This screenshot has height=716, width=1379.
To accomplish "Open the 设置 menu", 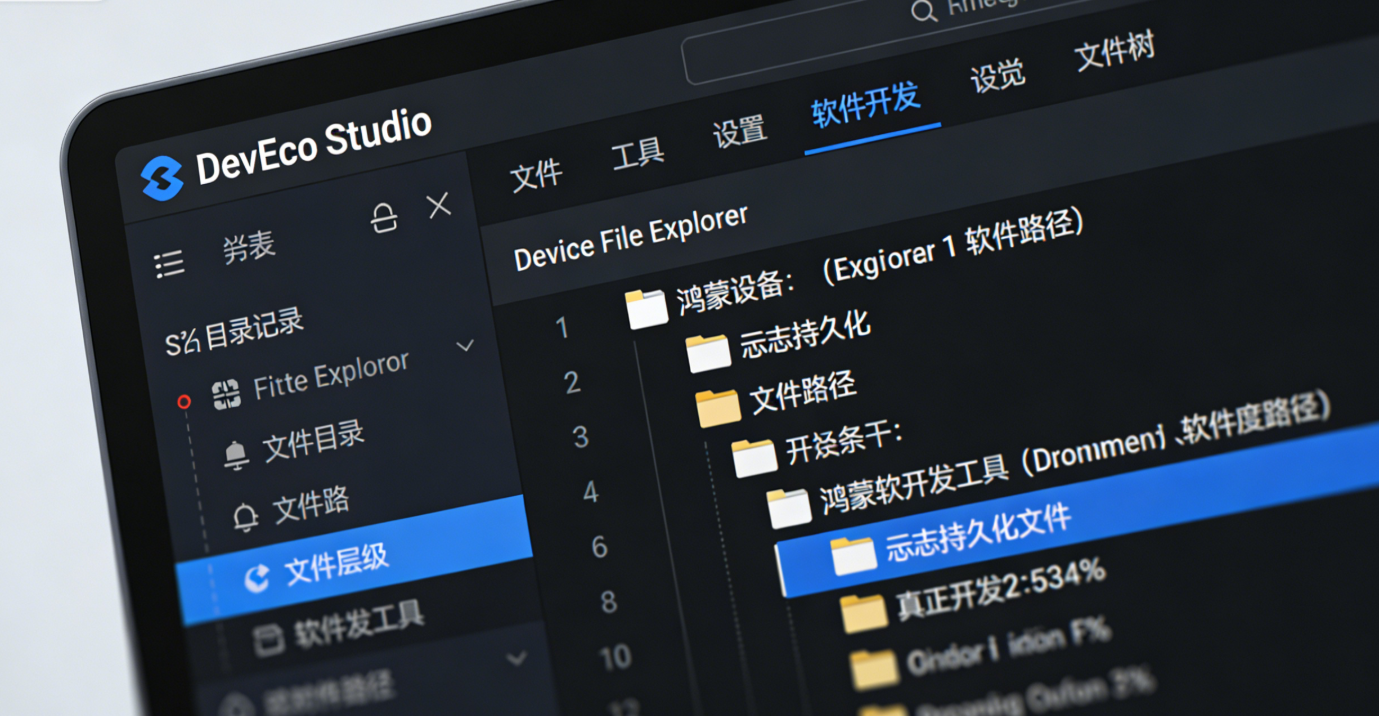I will tap(740, 132).
